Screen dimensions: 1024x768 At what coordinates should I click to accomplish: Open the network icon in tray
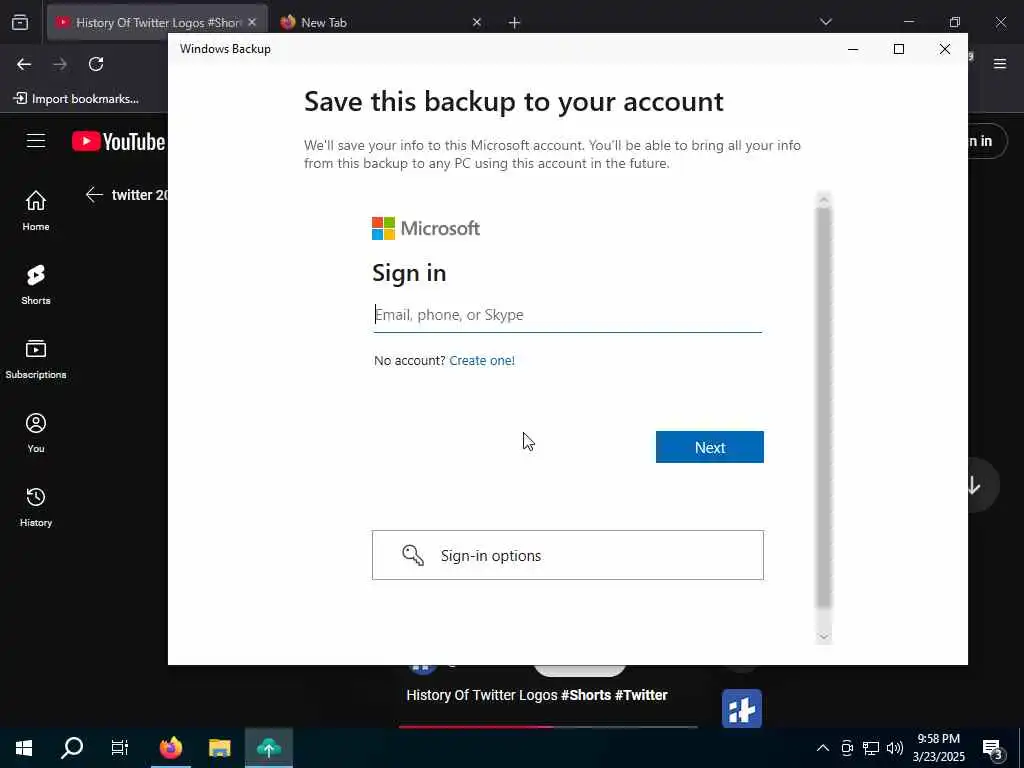coord(871,748)
